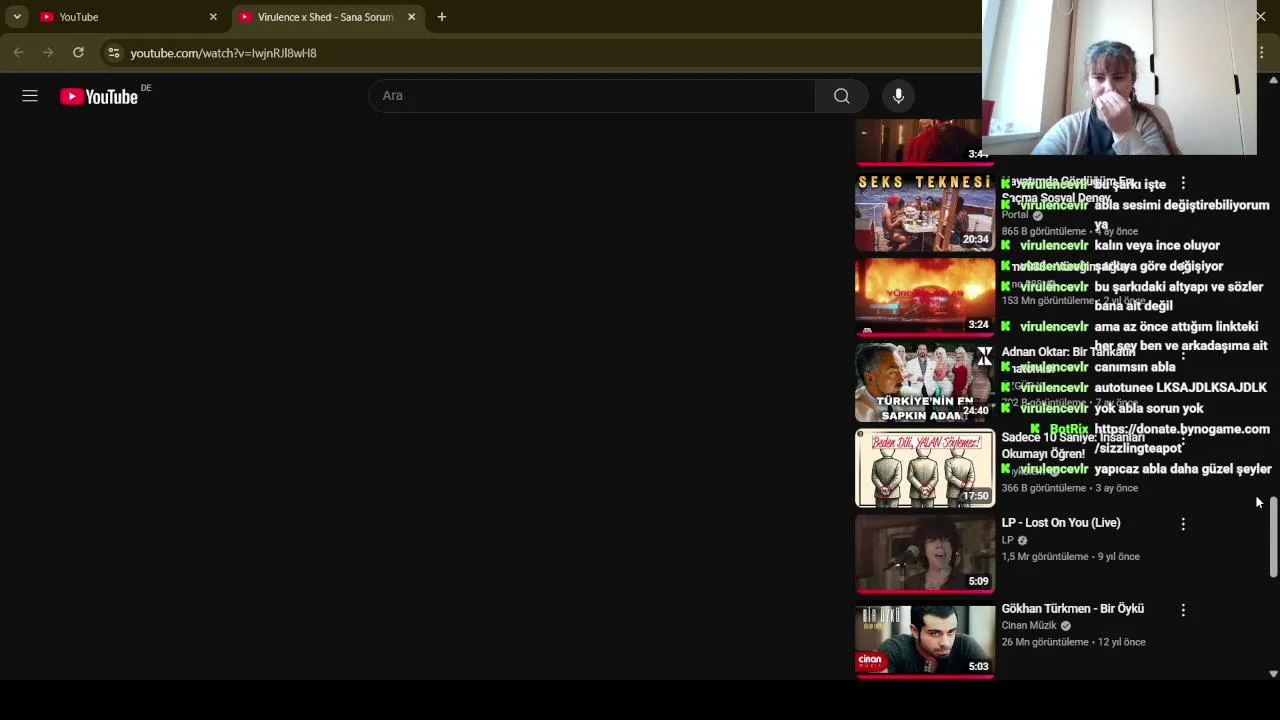
Task: Click the 'yok abla sorun yok' chat message
Action: pyautogui.click(x=1149, y=409)
